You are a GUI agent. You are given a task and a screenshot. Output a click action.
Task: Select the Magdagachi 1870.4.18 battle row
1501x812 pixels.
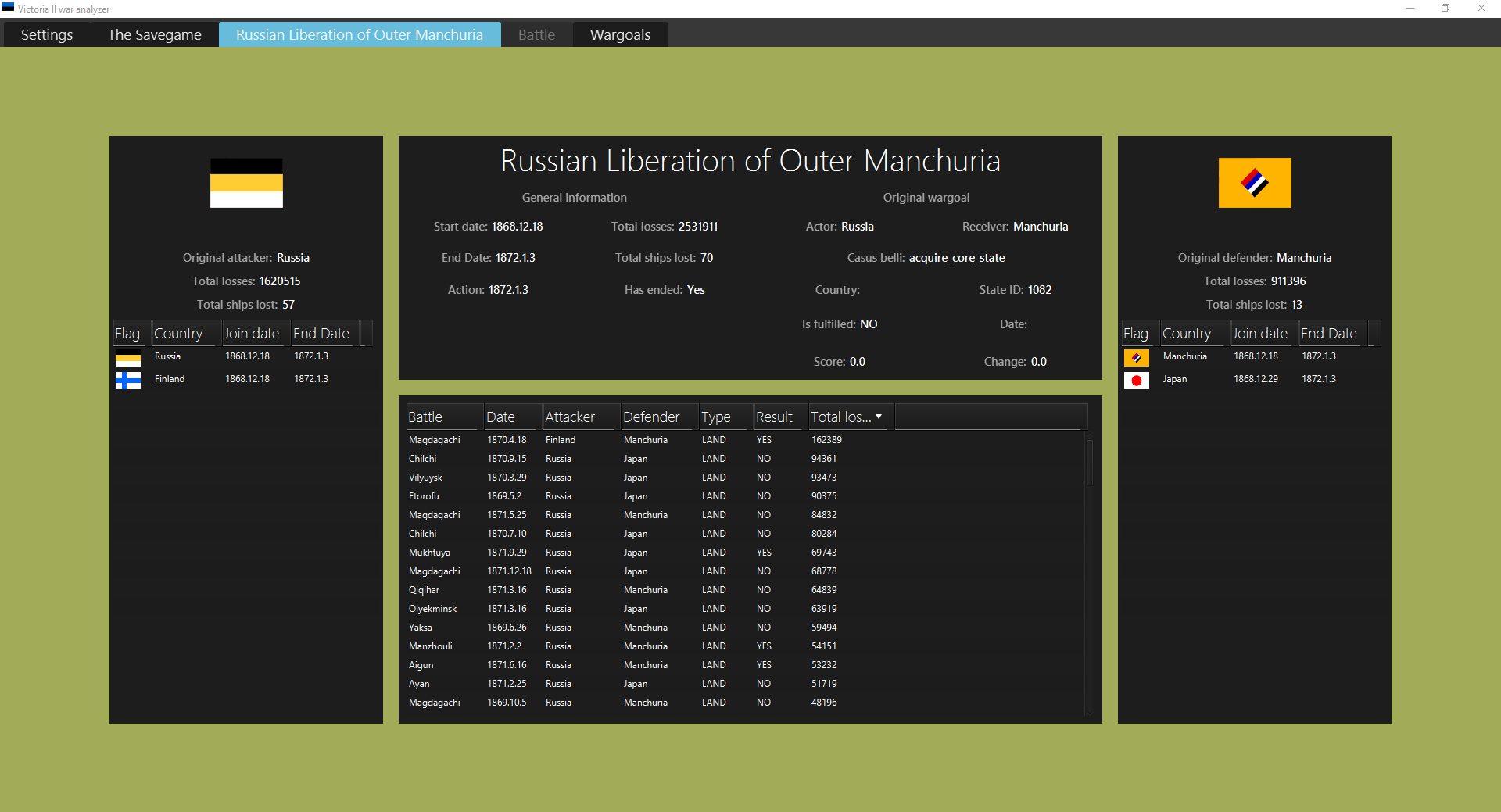coord(746,440)
